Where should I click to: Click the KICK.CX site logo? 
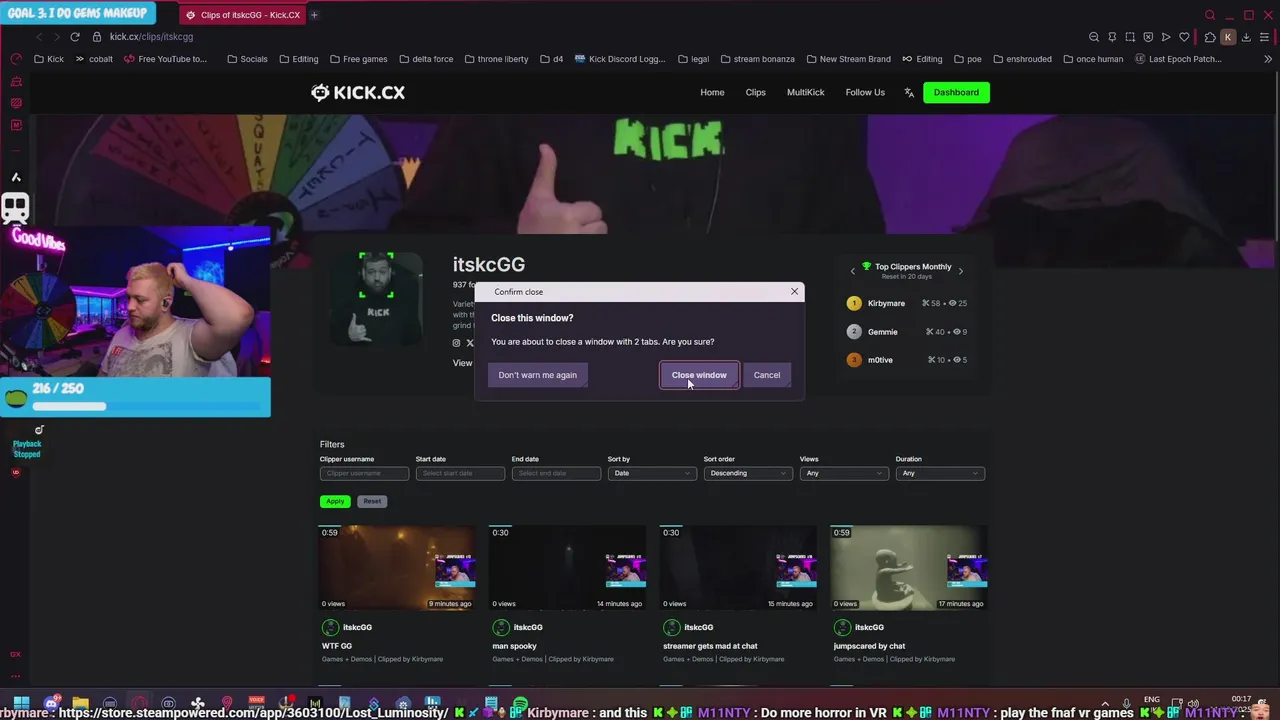(x=358, y=92)
